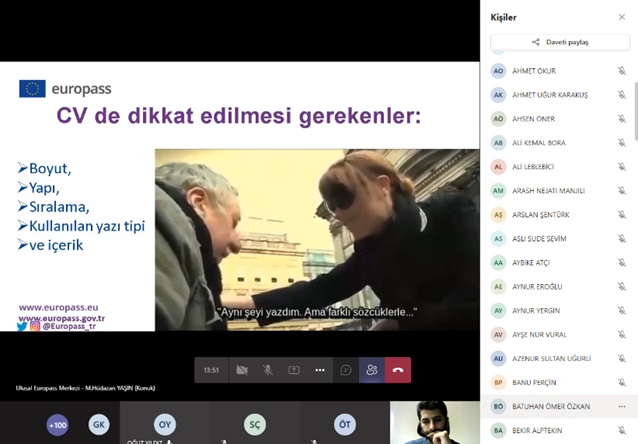Image resolution: width=638 pixels, height=444 pixels.
Task: Hang up the call
Action: click(398, 370)
